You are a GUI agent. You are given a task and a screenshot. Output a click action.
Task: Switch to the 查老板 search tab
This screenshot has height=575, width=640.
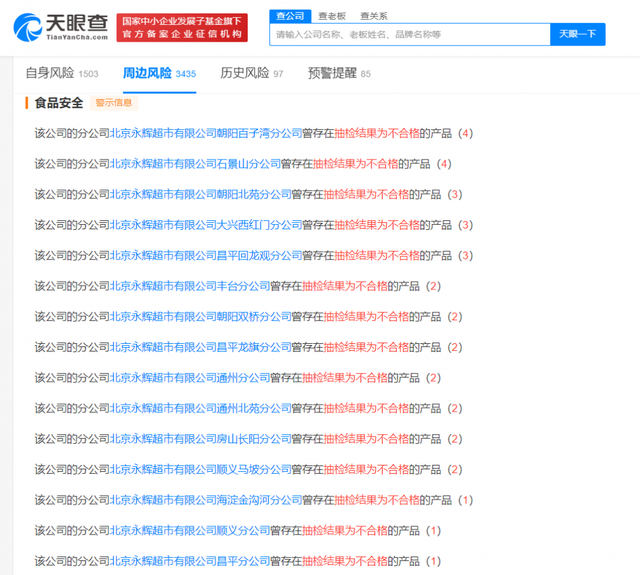pyautogui.click(x=332, y=16)
